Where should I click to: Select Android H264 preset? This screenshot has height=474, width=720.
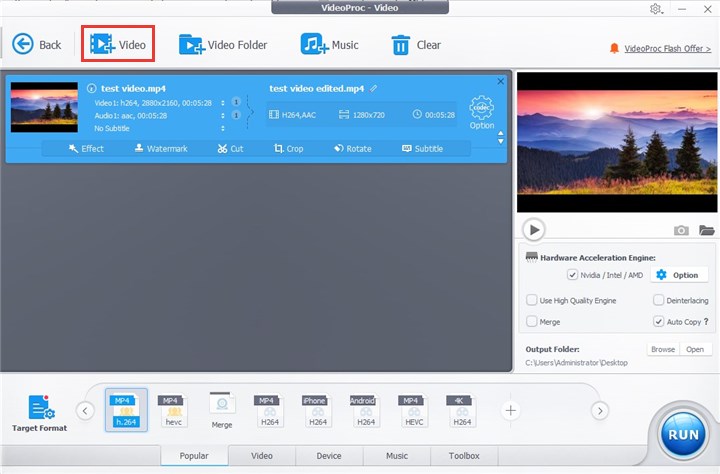click(x=366, y=410)
